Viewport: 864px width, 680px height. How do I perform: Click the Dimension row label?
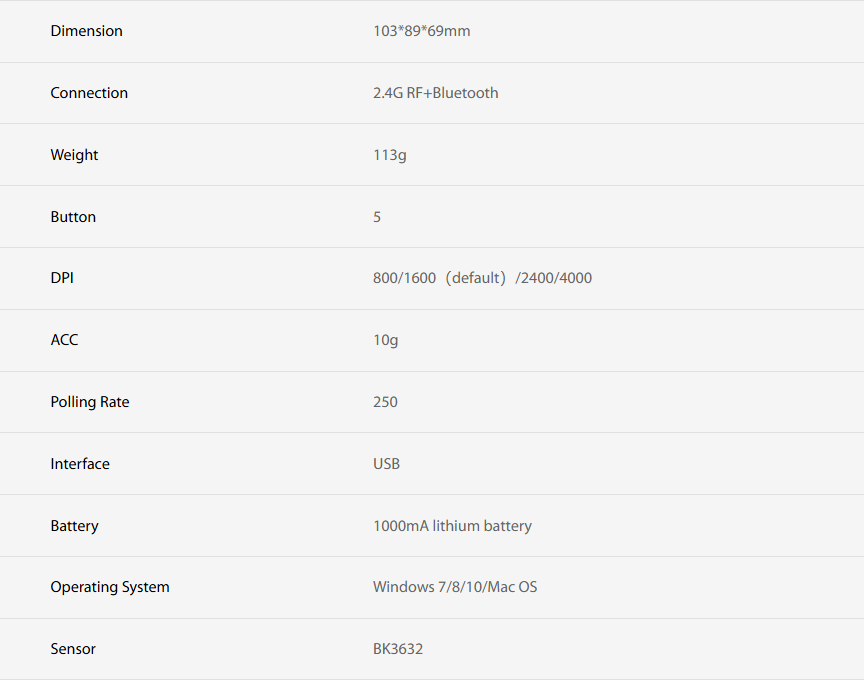tap(86, 31)
